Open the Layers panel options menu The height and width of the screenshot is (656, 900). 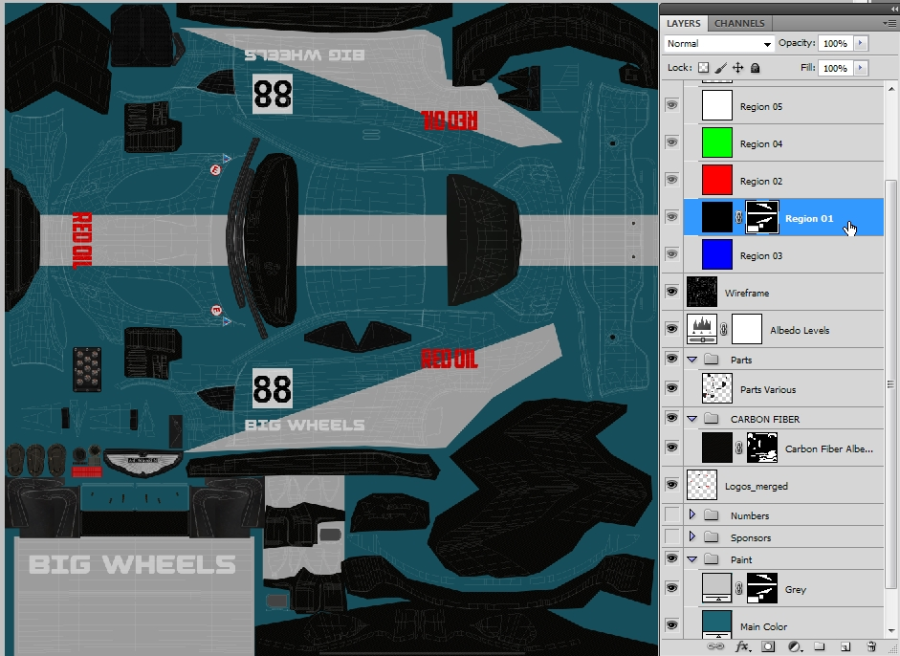889,23
